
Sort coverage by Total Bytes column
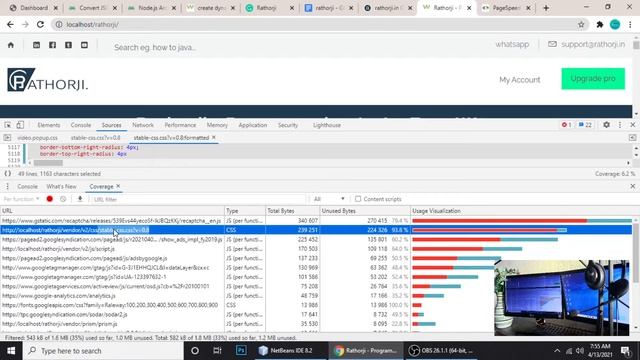click(292, 211)
